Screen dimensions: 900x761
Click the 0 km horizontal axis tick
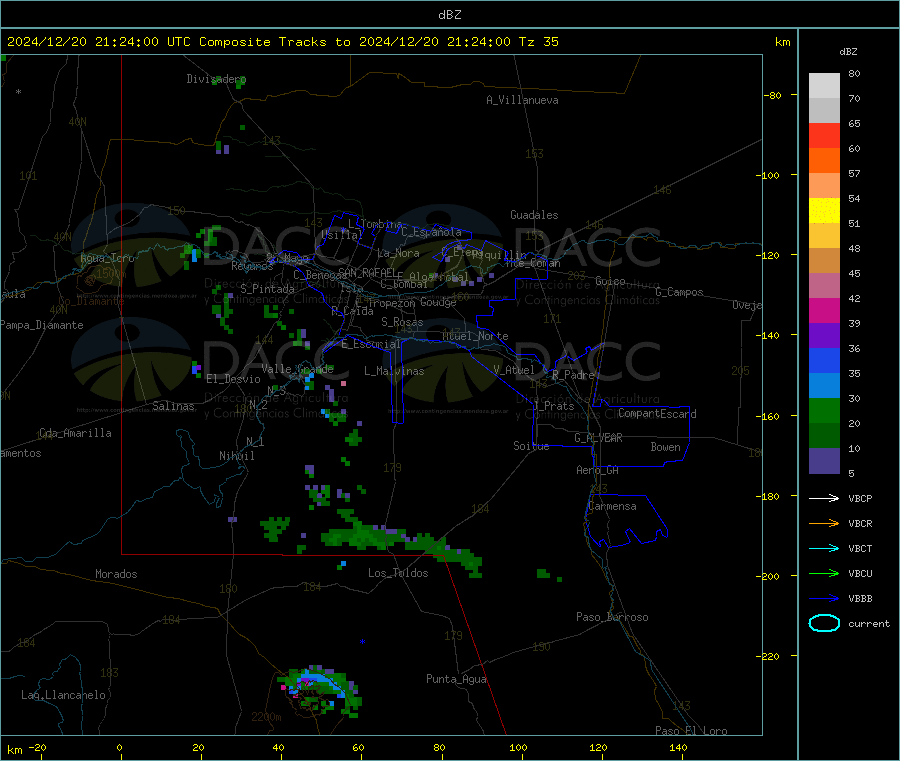119,747
